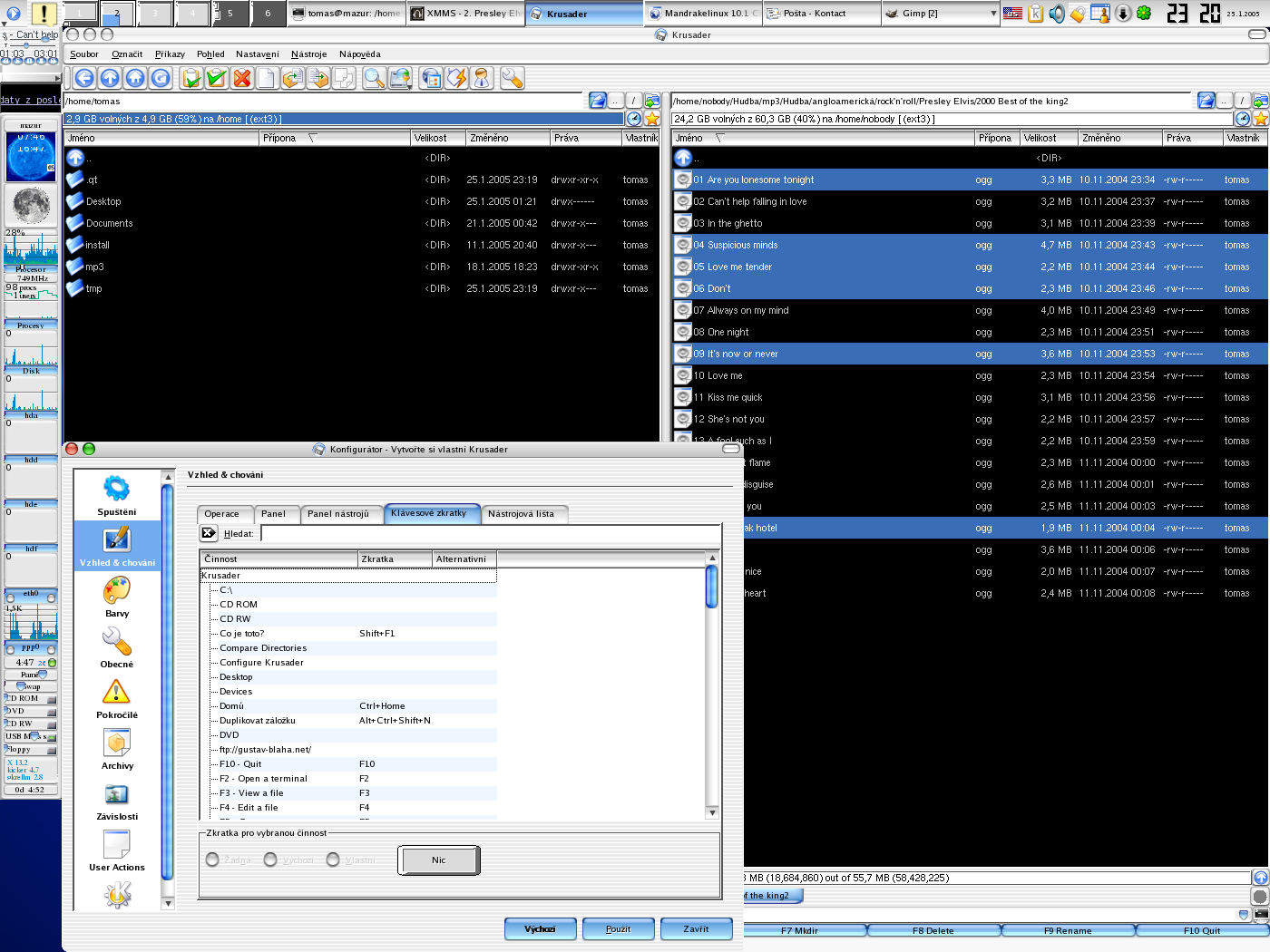Viewport: 1270px width, 952px height.
Task: Open the Archivy settings section
Action: point(117,749)
